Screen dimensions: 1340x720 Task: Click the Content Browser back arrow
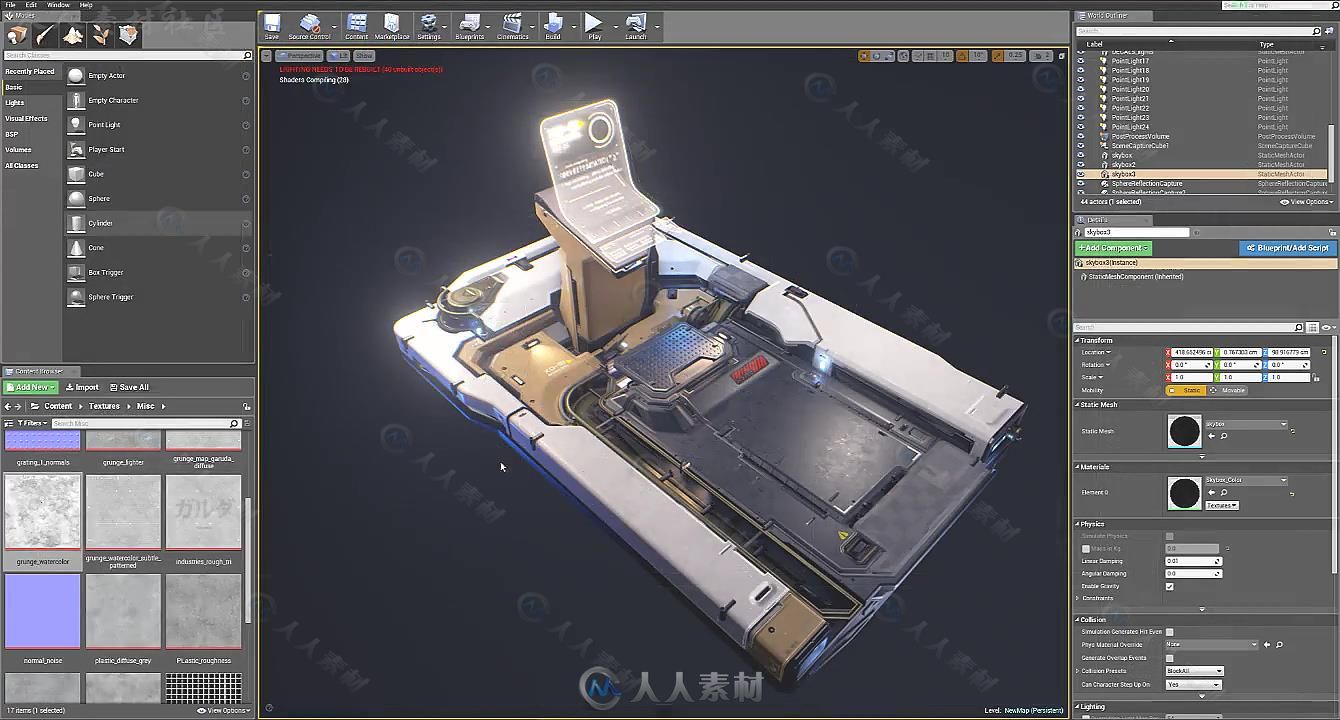tap(8, 406)
